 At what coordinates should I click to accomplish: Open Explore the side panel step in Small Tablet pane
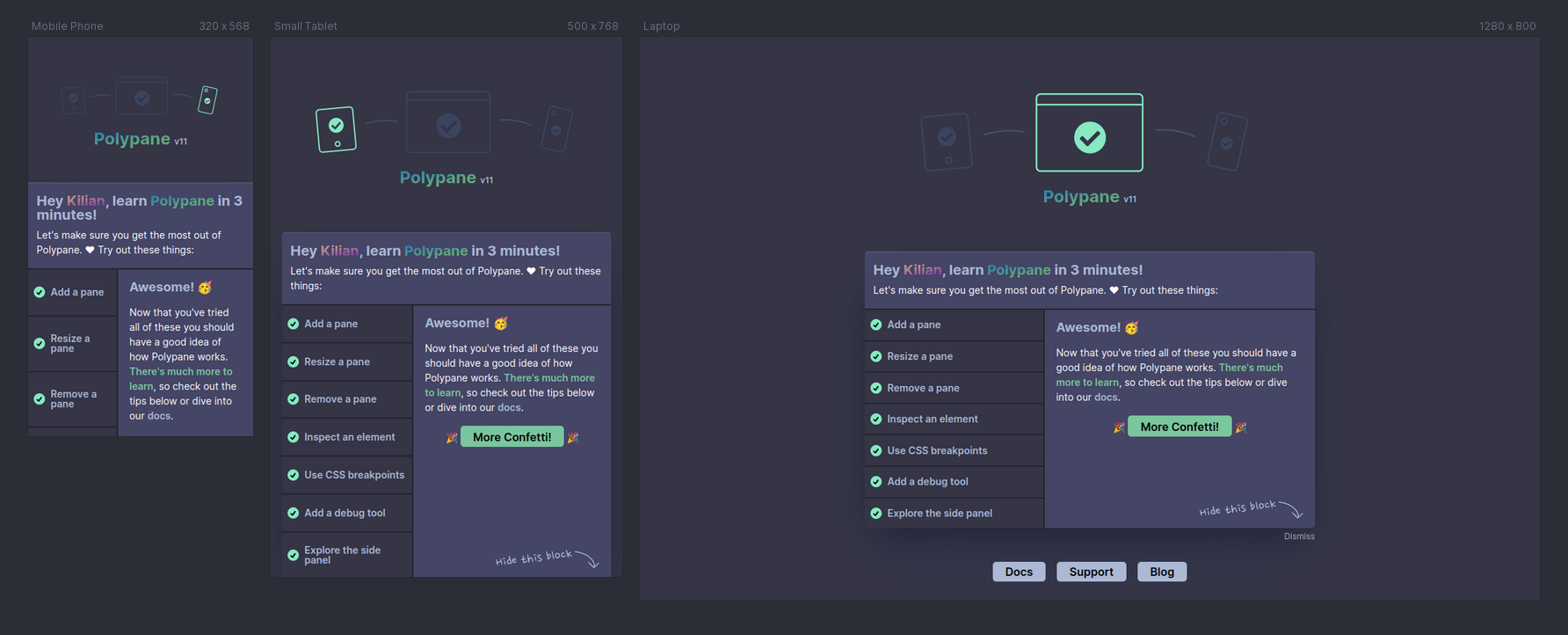coord(347,555)
